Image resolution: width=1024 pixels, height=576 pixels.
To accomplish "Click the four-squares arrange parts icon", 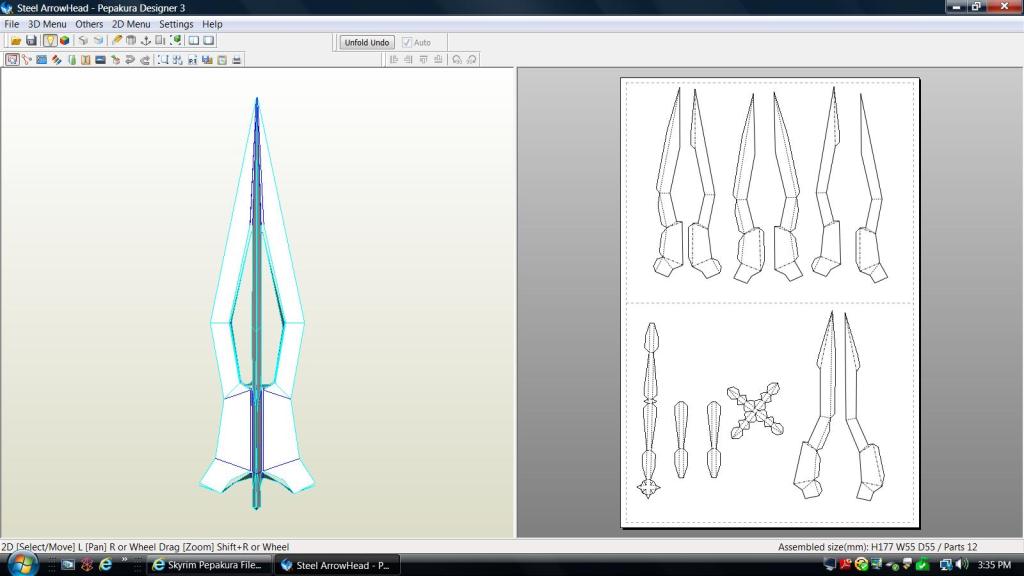I will click(x=178, y=60).
